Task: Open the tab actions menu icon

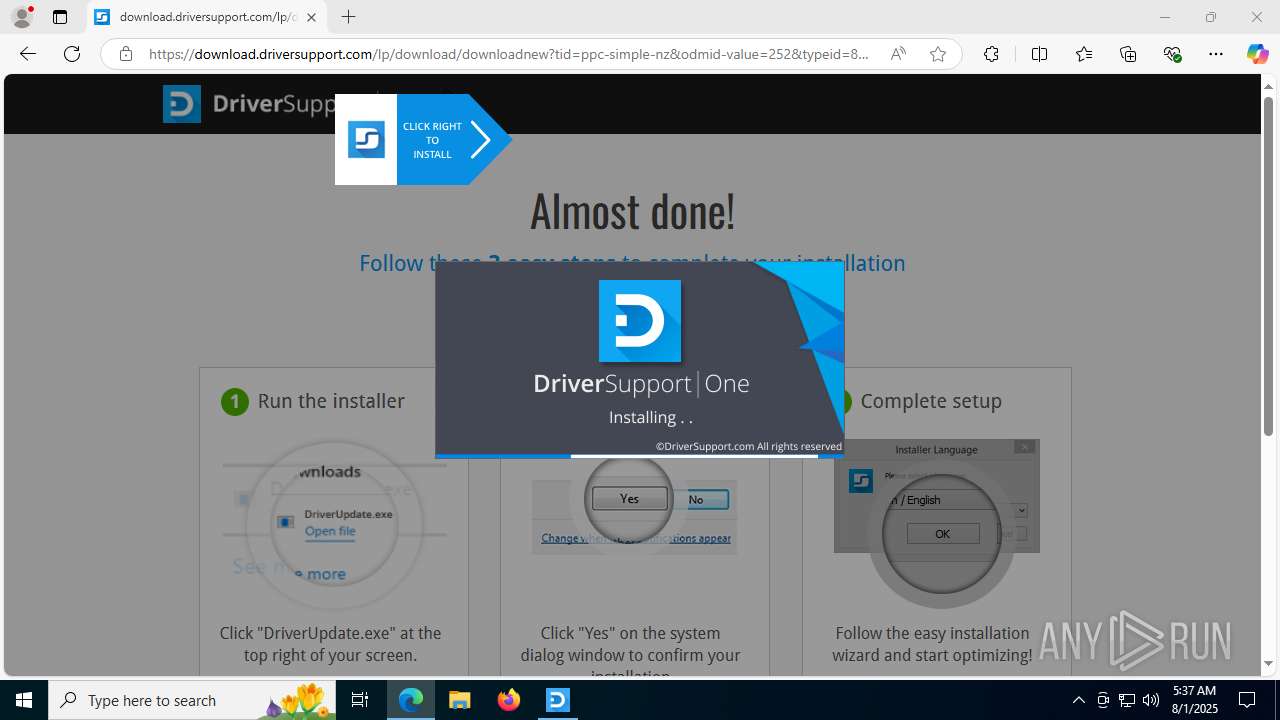Action: click(60, 17)
